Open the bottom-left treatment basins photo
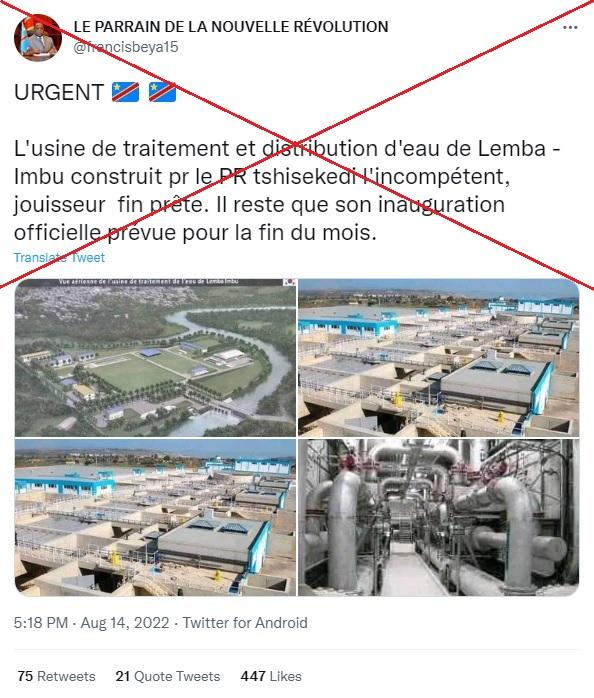This screenshot has width=594, height=698. tap(155, 517)
